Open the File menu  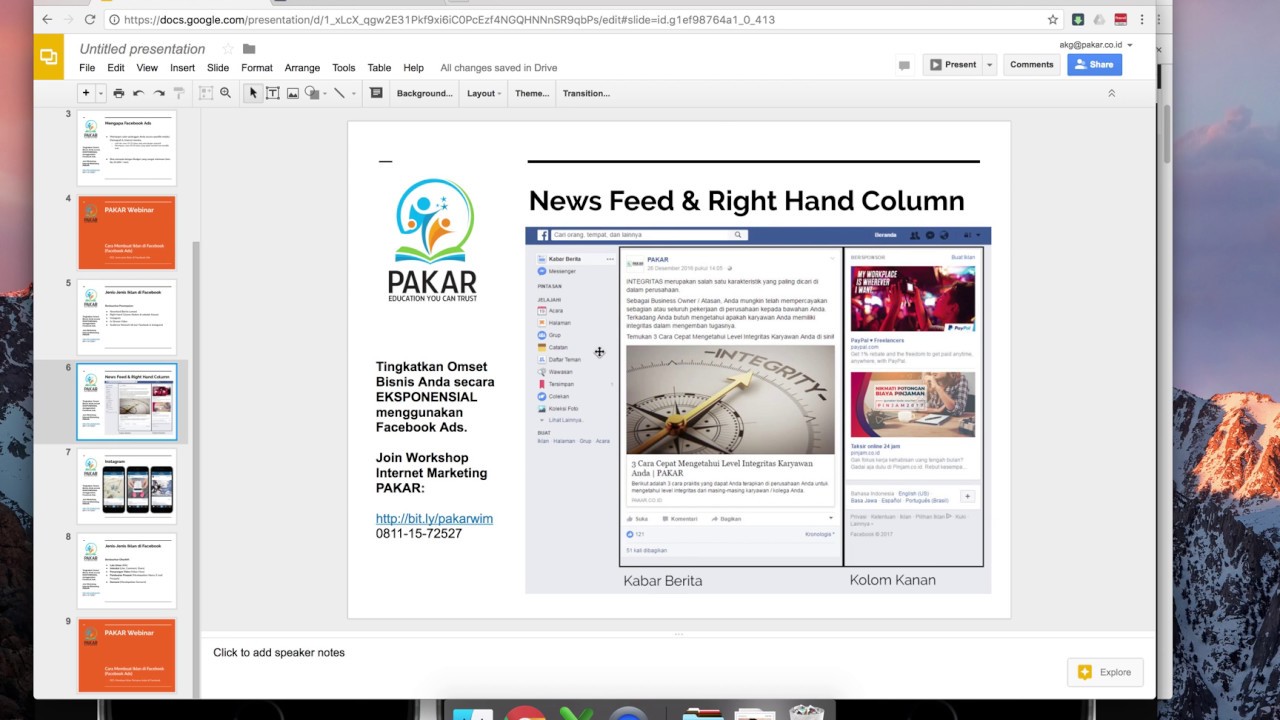pos(87,68)
